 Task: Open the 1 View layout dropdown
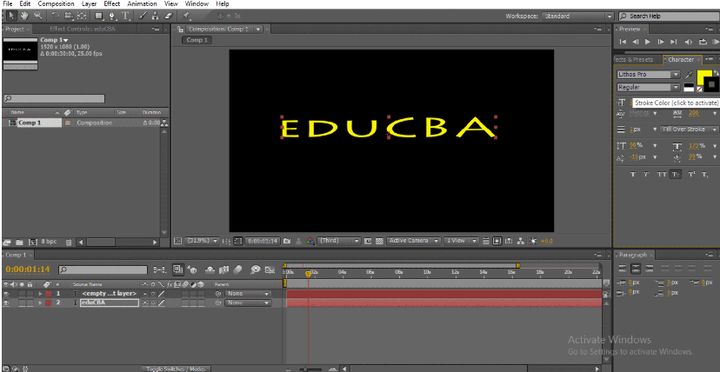point(461,241)
